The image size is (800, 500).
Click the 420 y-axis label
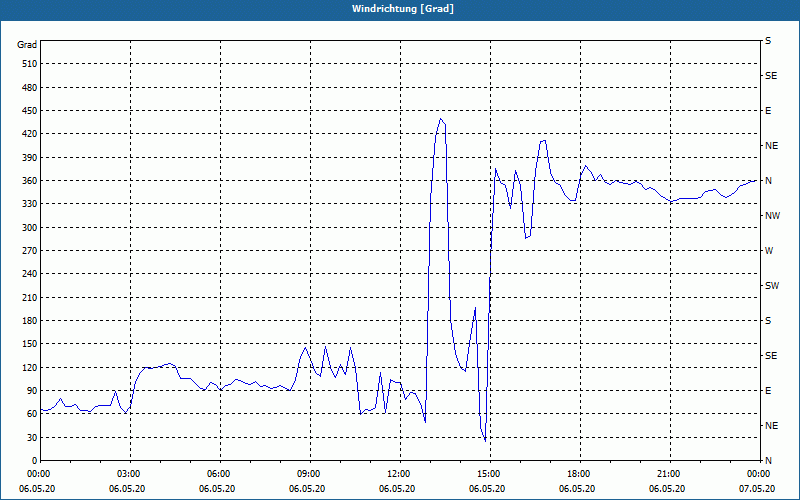(x=30, y=134)
